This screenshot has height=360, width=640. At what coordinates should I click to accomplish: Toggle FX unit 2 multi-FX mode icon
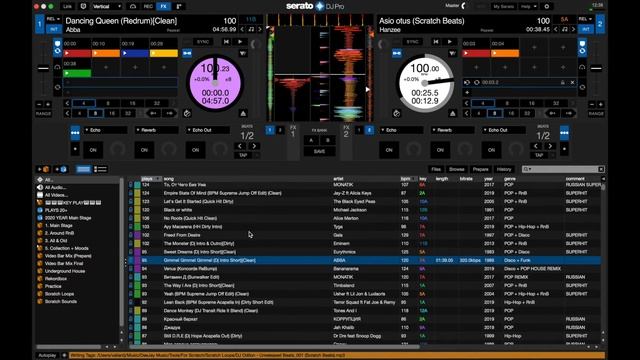click(x=564, y=133)
